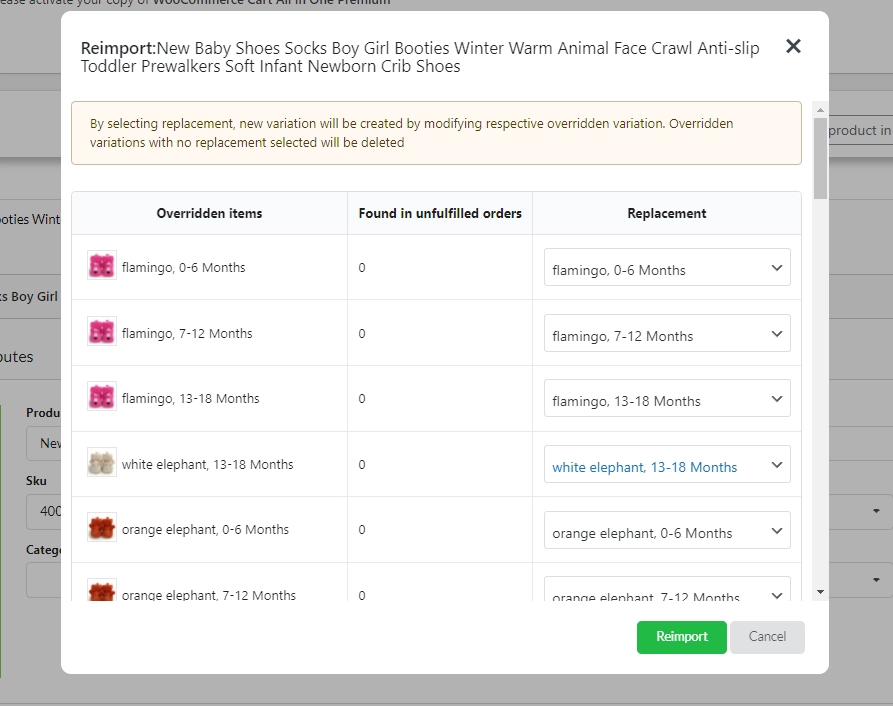This screenshot has height=706, width=893.
Task: Click the Overridden items column header
Action: [x=210, y=214]
